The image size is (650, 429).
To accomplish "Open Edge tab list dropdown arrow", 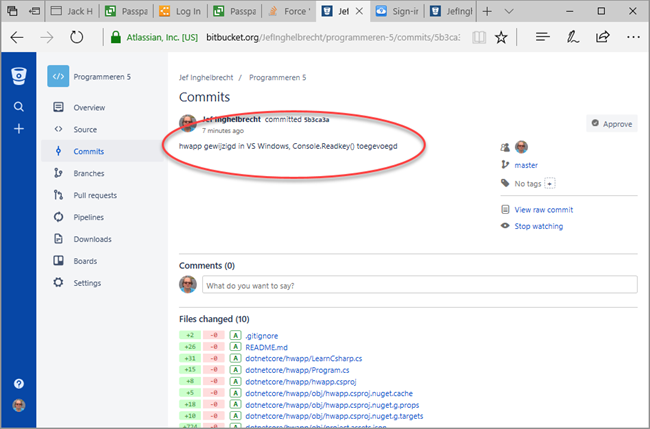I will pyautogui.click(x=514, y=11).
